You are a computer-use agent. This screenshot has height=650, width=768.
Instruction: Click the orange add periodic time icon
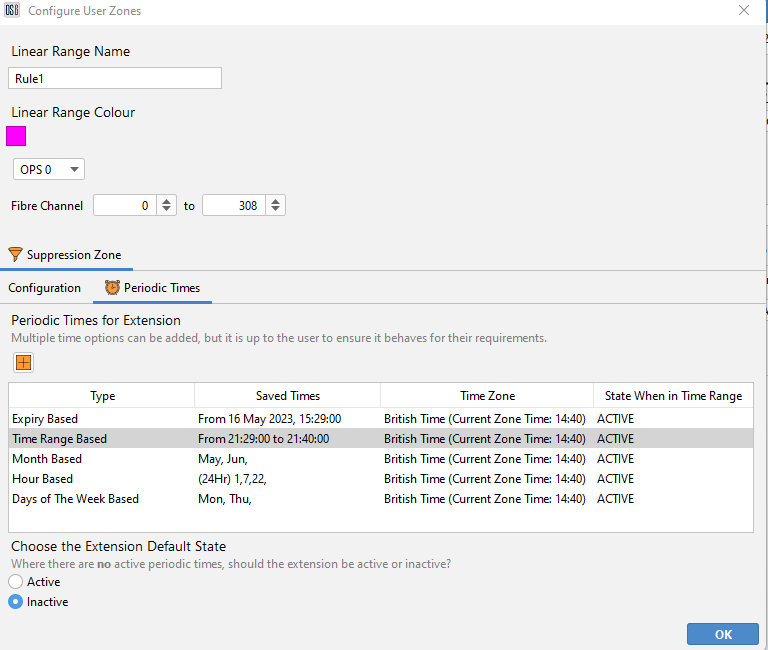(x=22, y=362)
